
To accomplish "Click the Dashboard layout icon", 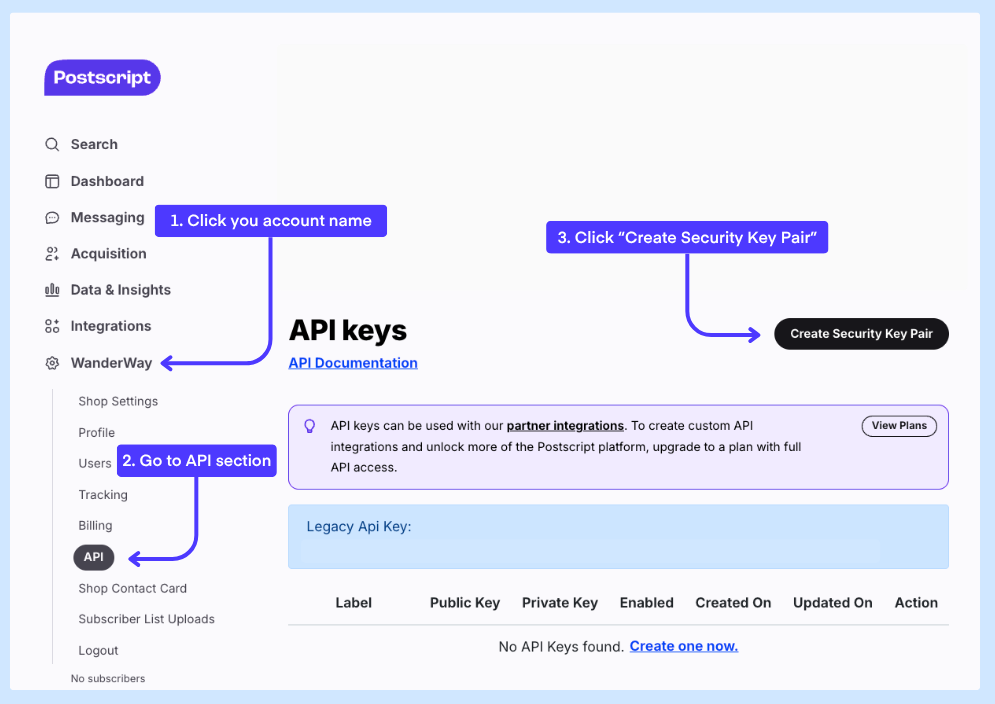I will (52, 182).
